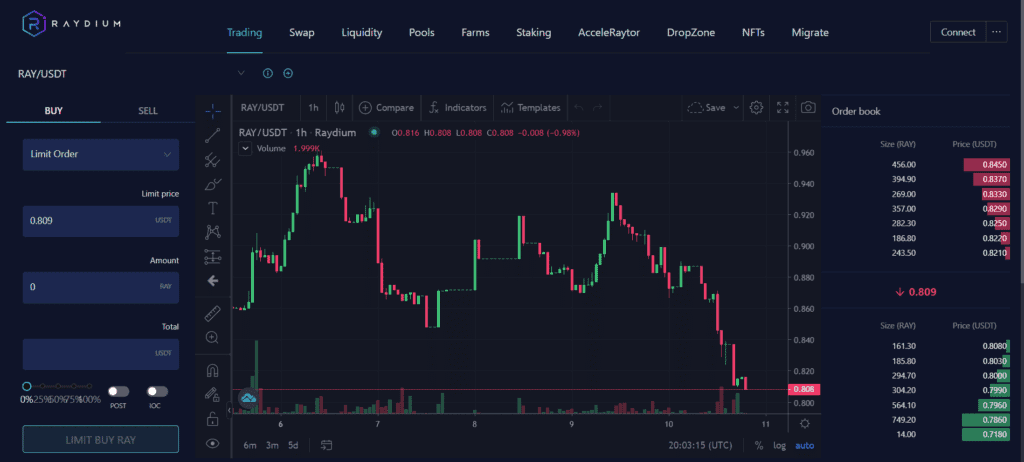Image resolution: width=1024 pixels, height=462 pixels.
Task: Select the trend line drawing tool
Action: click(212, 134)
